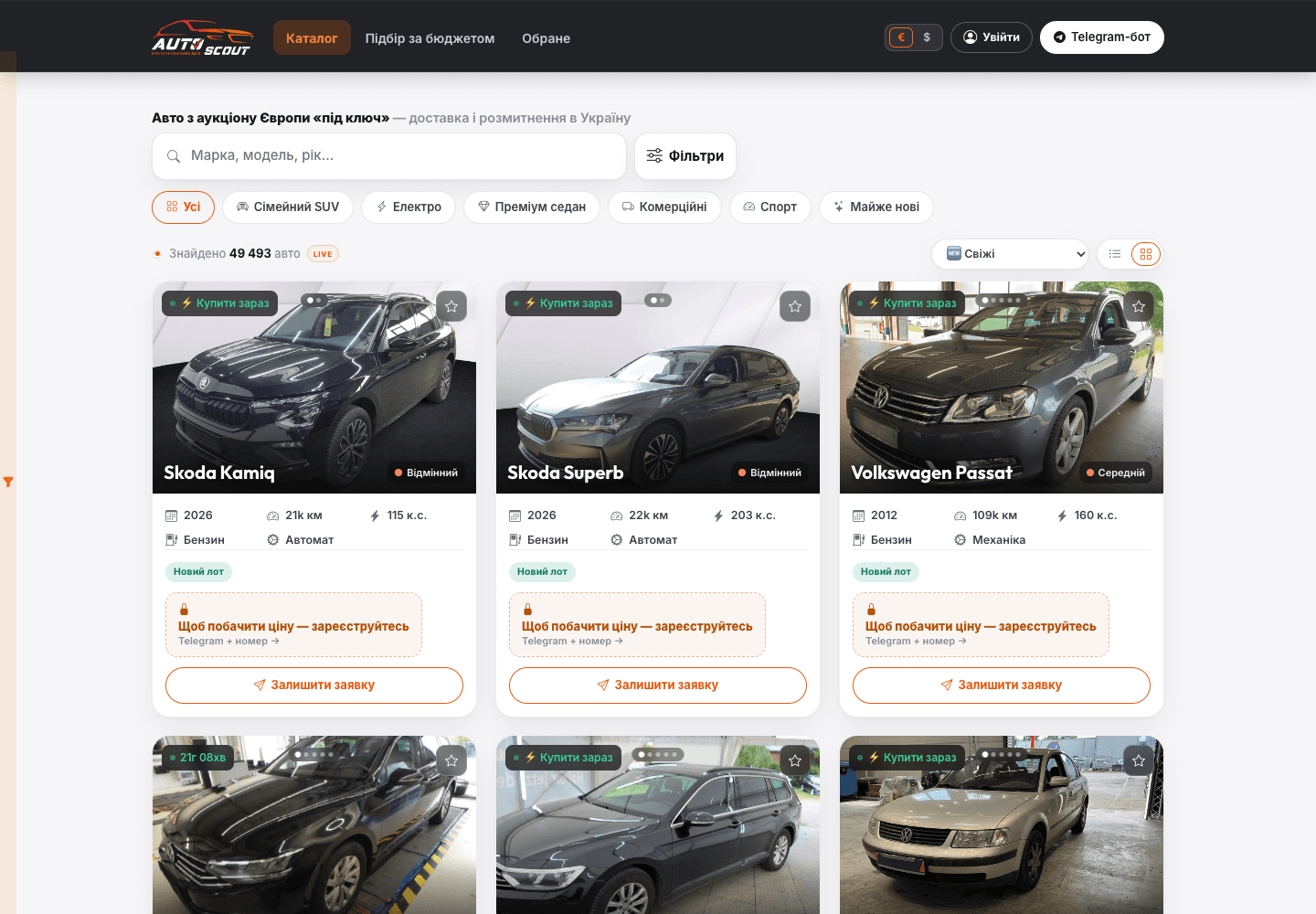The image size is (1316, 914).
Task: Click Купити зараз badge on Skoda Kamiq
Action: click(219, 303)
